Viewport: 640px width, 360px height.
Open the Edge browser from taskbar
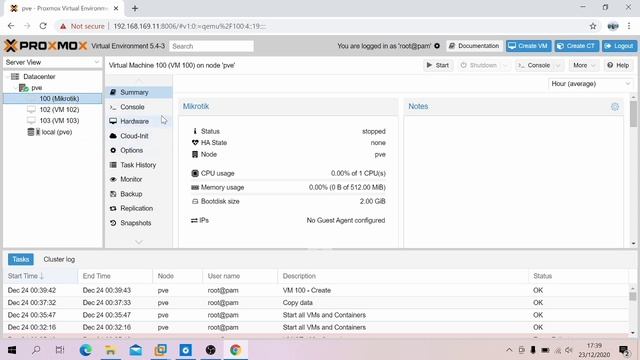86,350
